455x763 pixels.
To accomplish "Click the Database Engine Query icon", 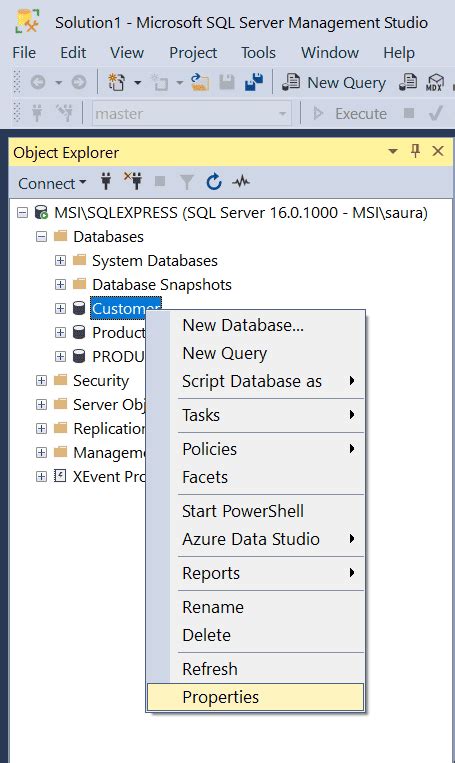I will point(408,82).
